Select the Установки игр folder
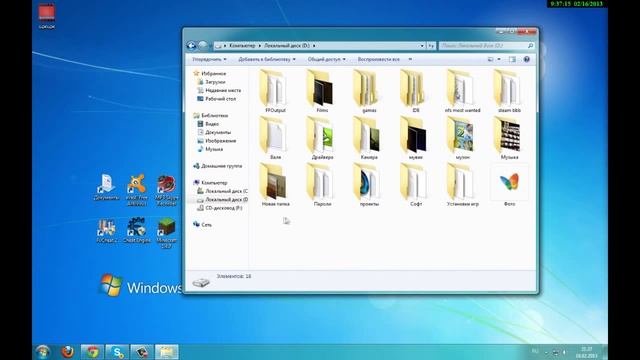640x360 pixels. tap(462, 184)
